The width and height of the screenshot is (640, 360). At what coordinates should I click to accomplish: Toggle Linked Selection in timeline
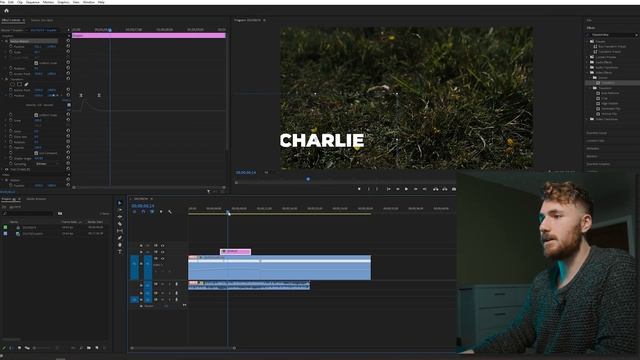[152, 212]
